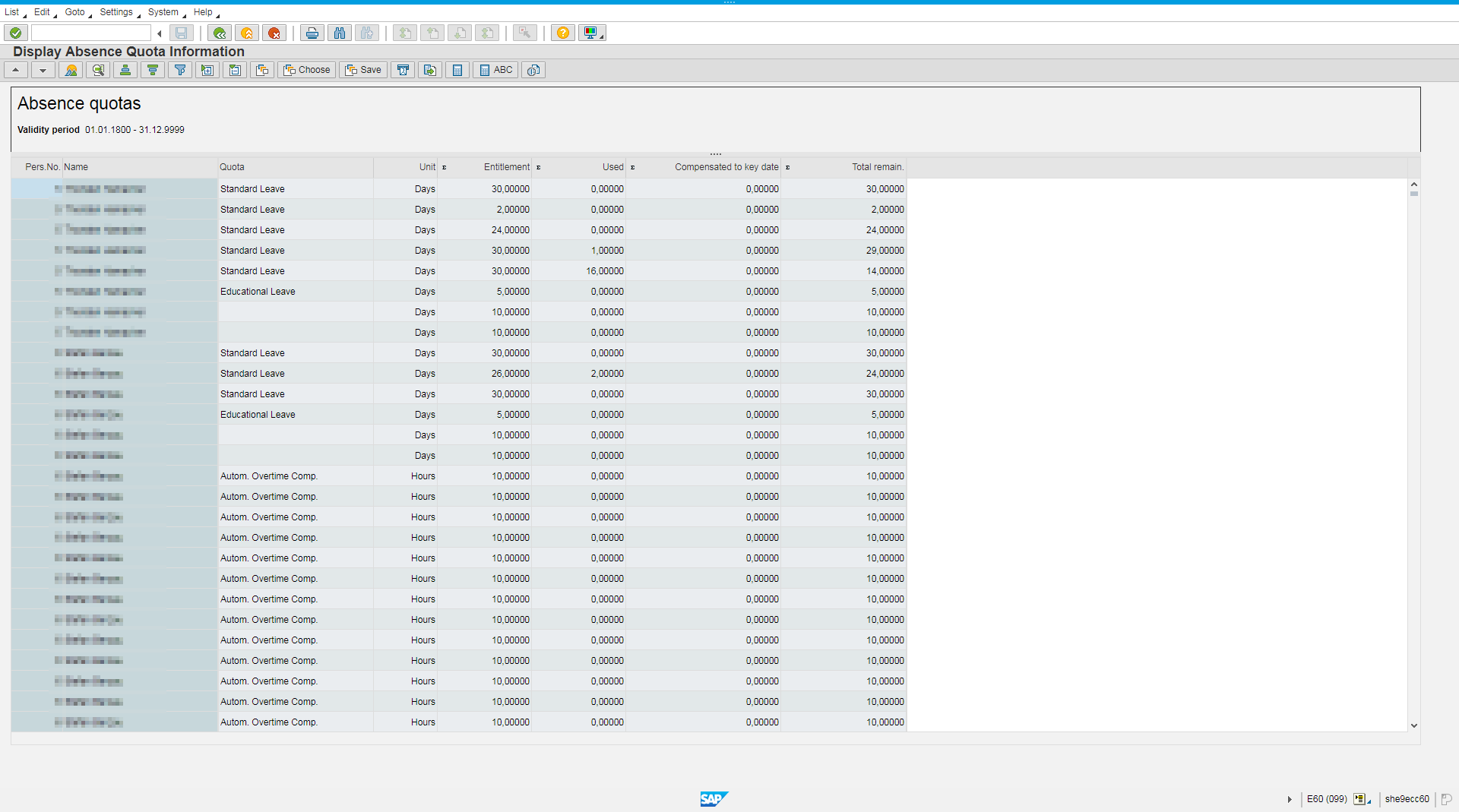Image resolution: width=1459 pixels, height=812 pixels.
Task: Open the yellow Help question icon
Action: tap(563, 33)
